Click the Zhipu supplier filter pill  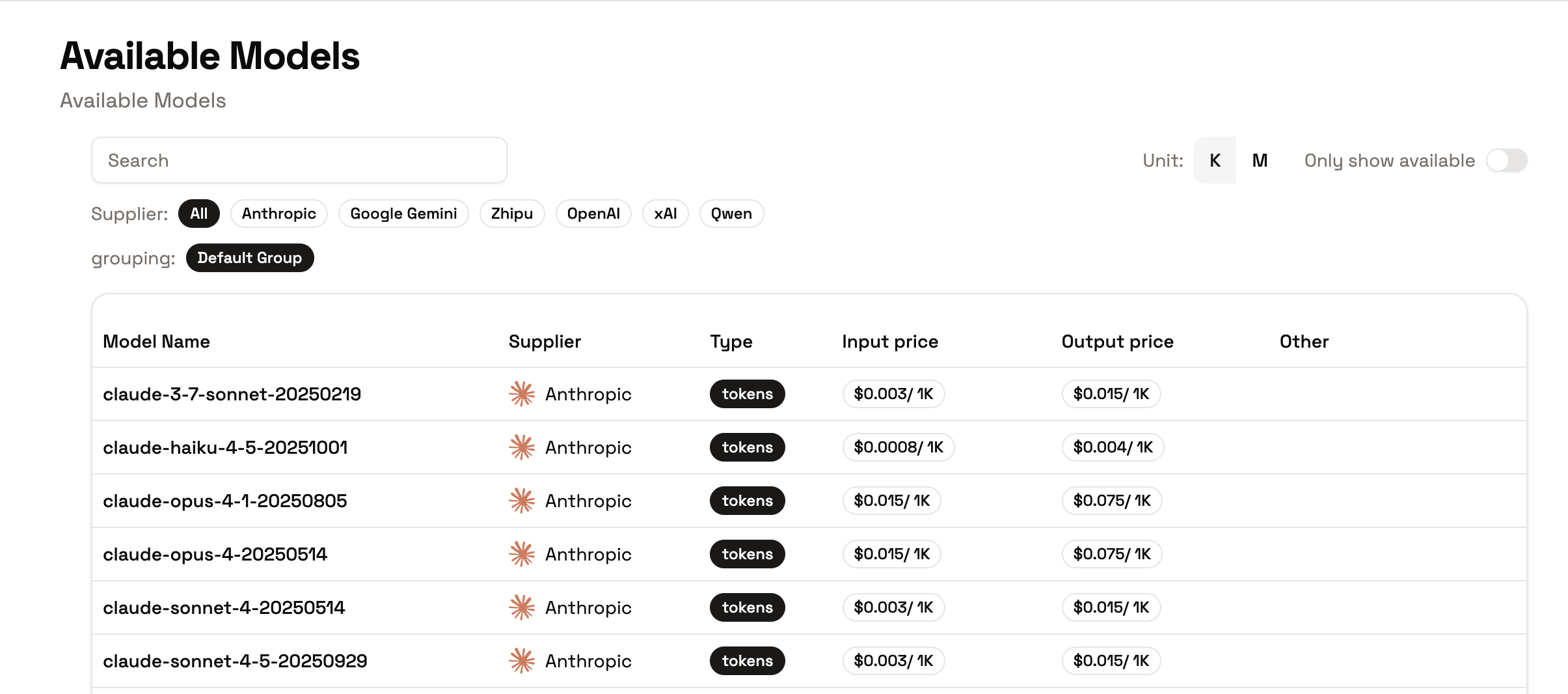pos(512,213)
